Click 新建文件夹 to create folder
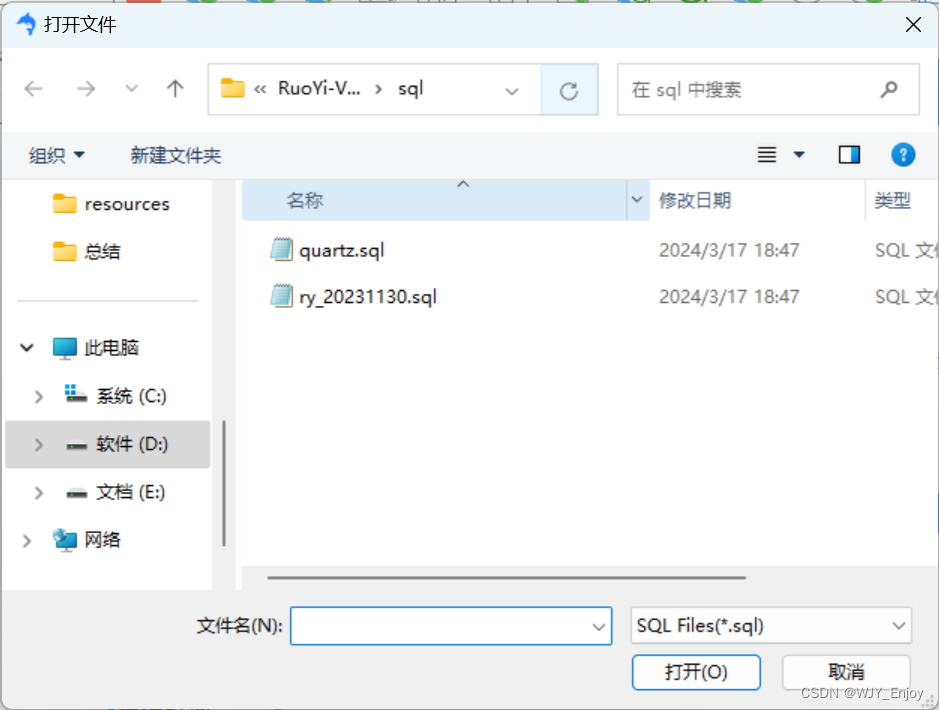 pos(176,156)
